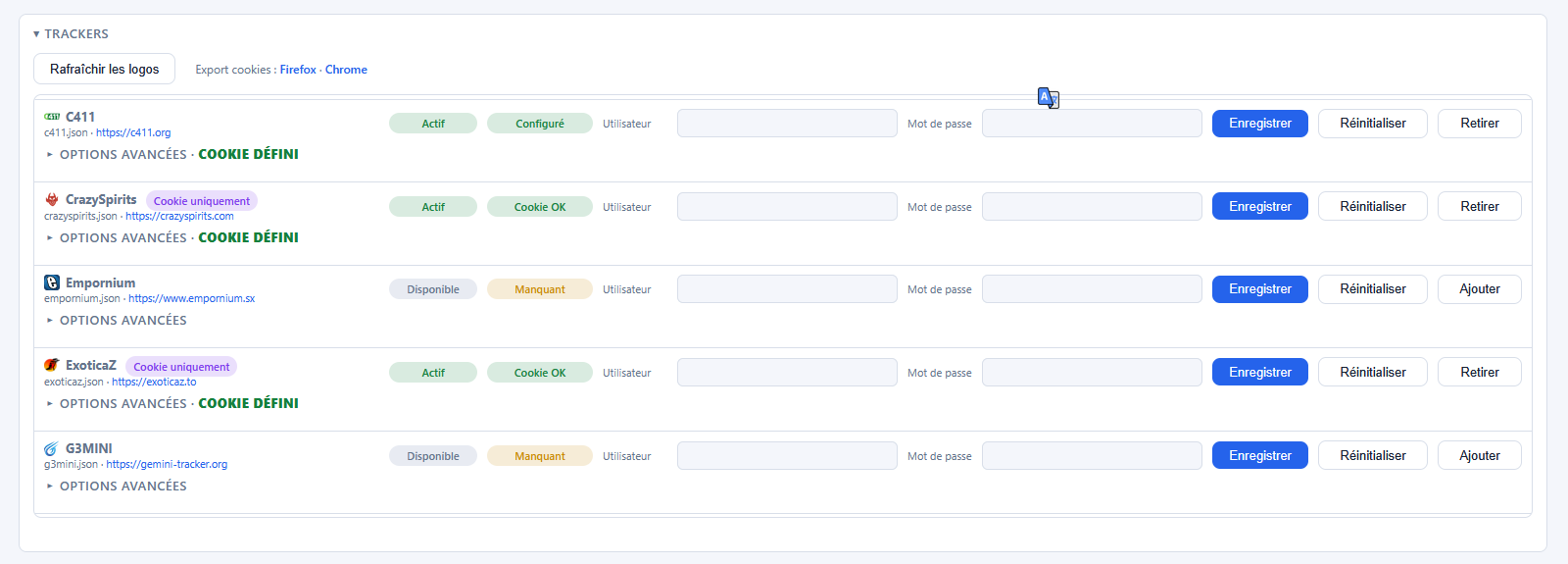Click the ExoticaZ Actif badge
Image resolution: width=1568 pixels, height=564 pixels.
coord(433,373)
